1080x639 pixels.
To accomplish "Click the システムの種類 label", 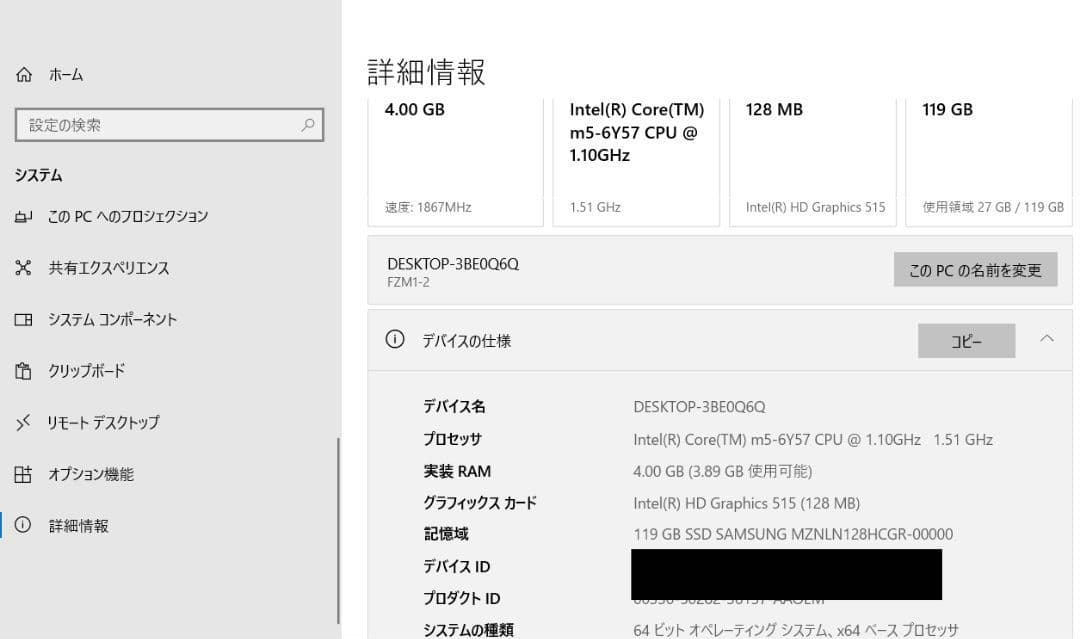I will pos(468,630).
